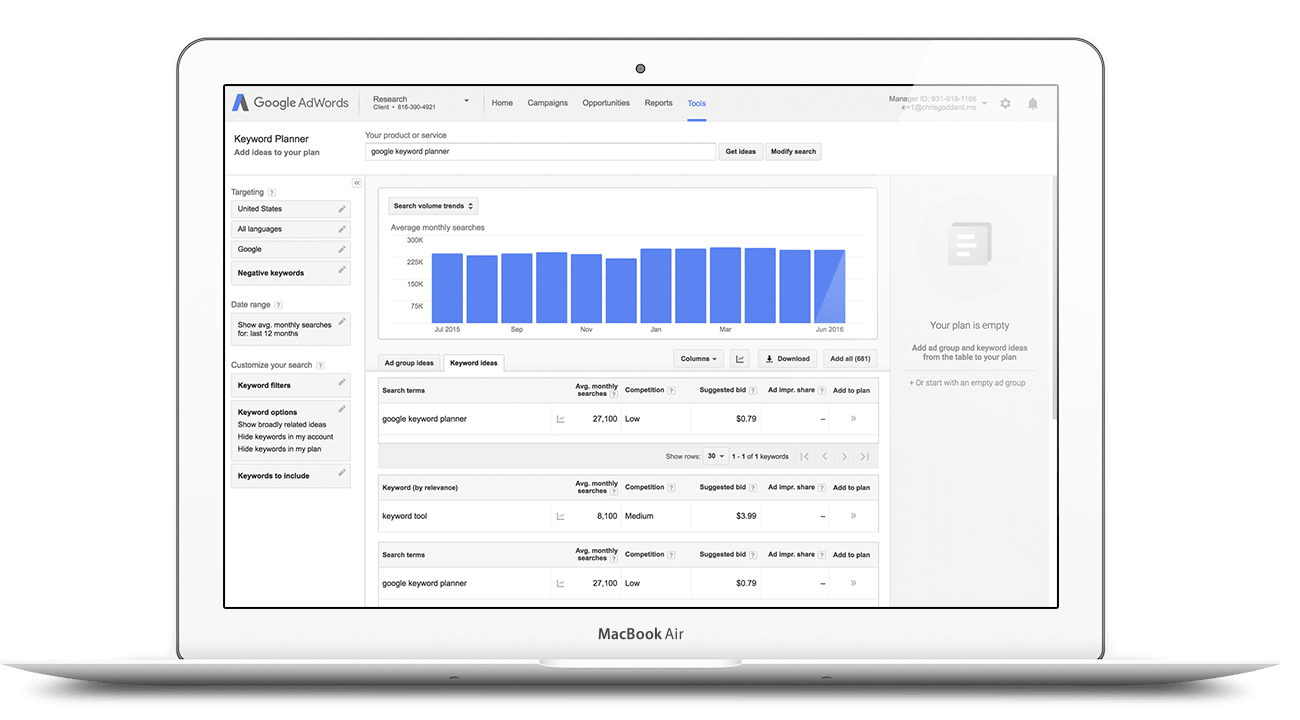Edit Keyword filters using pencil icon
Screen dimensions: 1300x720
pyautogui.click(x=342, y=383)
